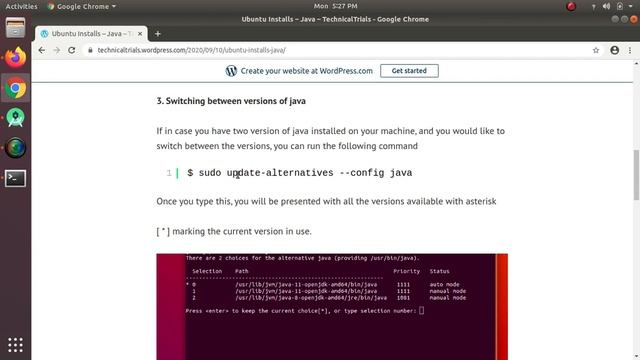Open a new Chrome tab
The image size is (640, 360).
pyautogui.click(x=158, y=34)
